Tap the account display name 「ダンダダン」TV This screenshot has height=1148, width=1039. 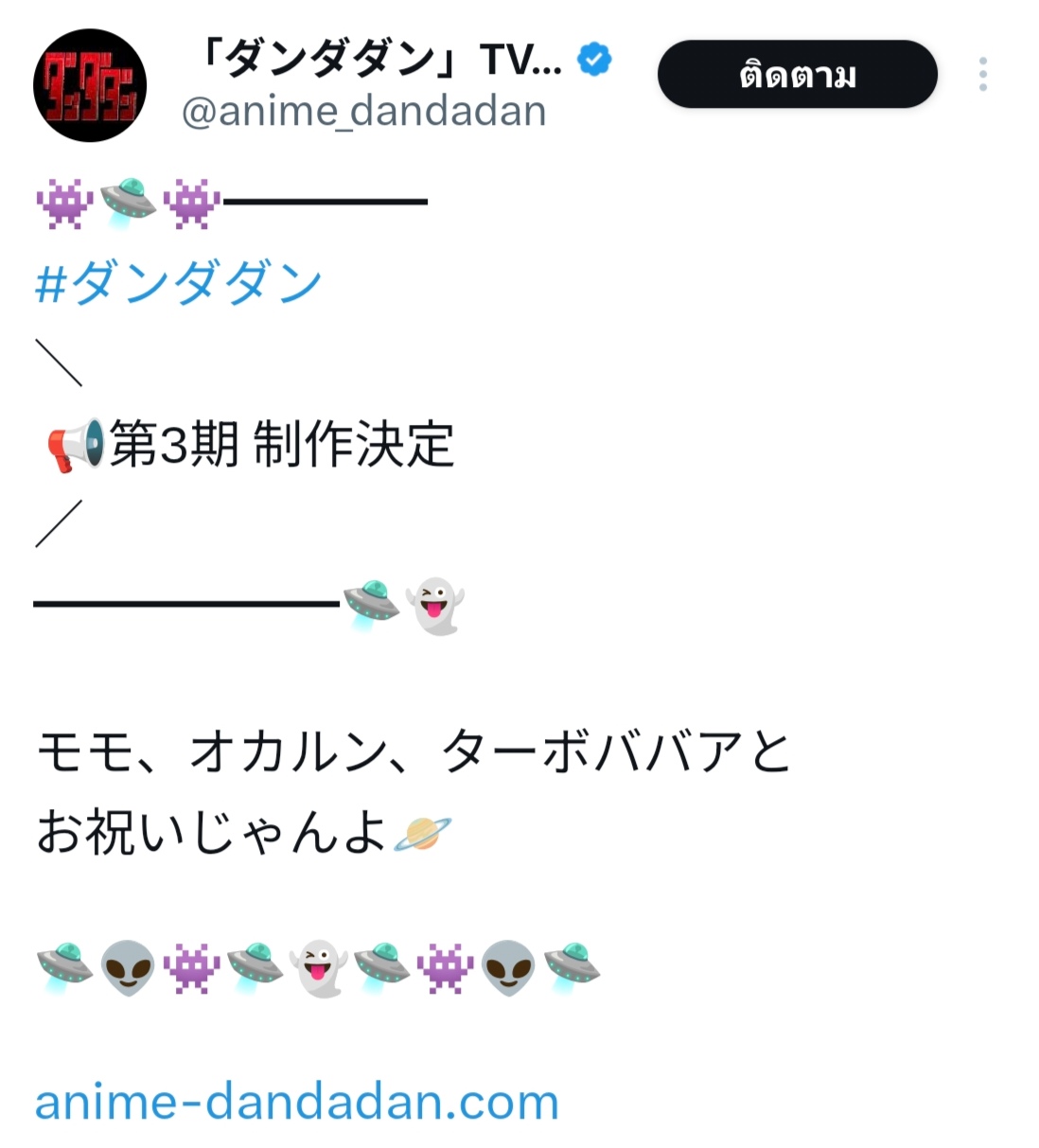tap(377, 60)
